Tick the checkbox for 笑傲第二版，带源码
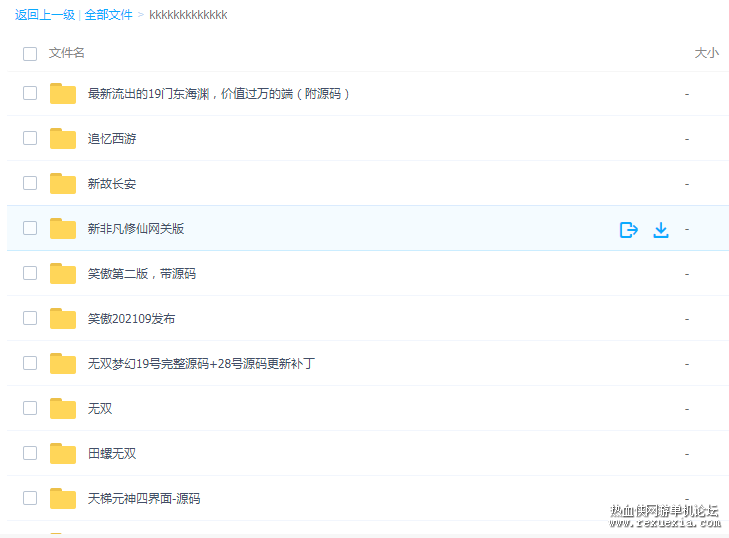The height and width of the screenshot is (538, 729). point(30,273)
